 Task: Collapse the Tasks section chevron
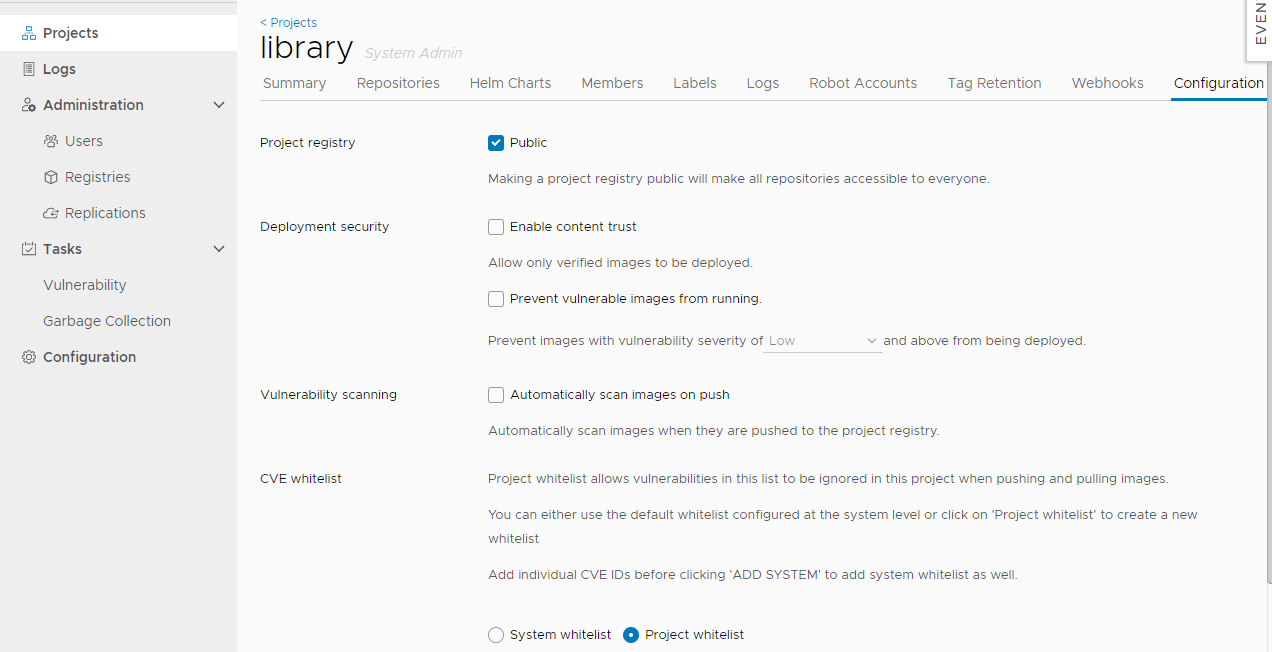219,248
